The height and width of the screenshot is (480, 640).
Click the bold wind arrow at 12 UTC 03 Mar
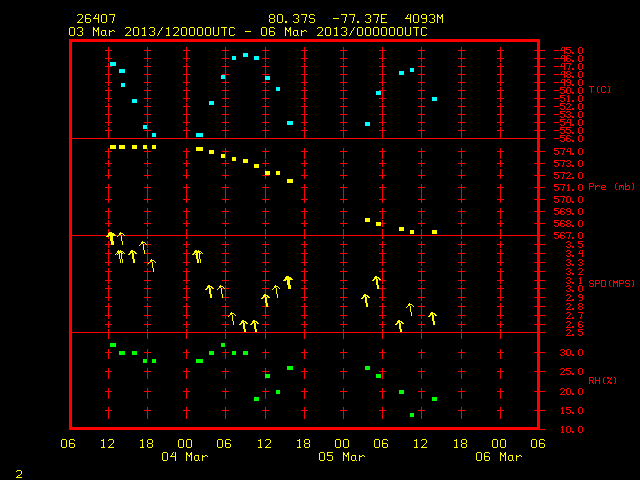(x=111, y=238)
